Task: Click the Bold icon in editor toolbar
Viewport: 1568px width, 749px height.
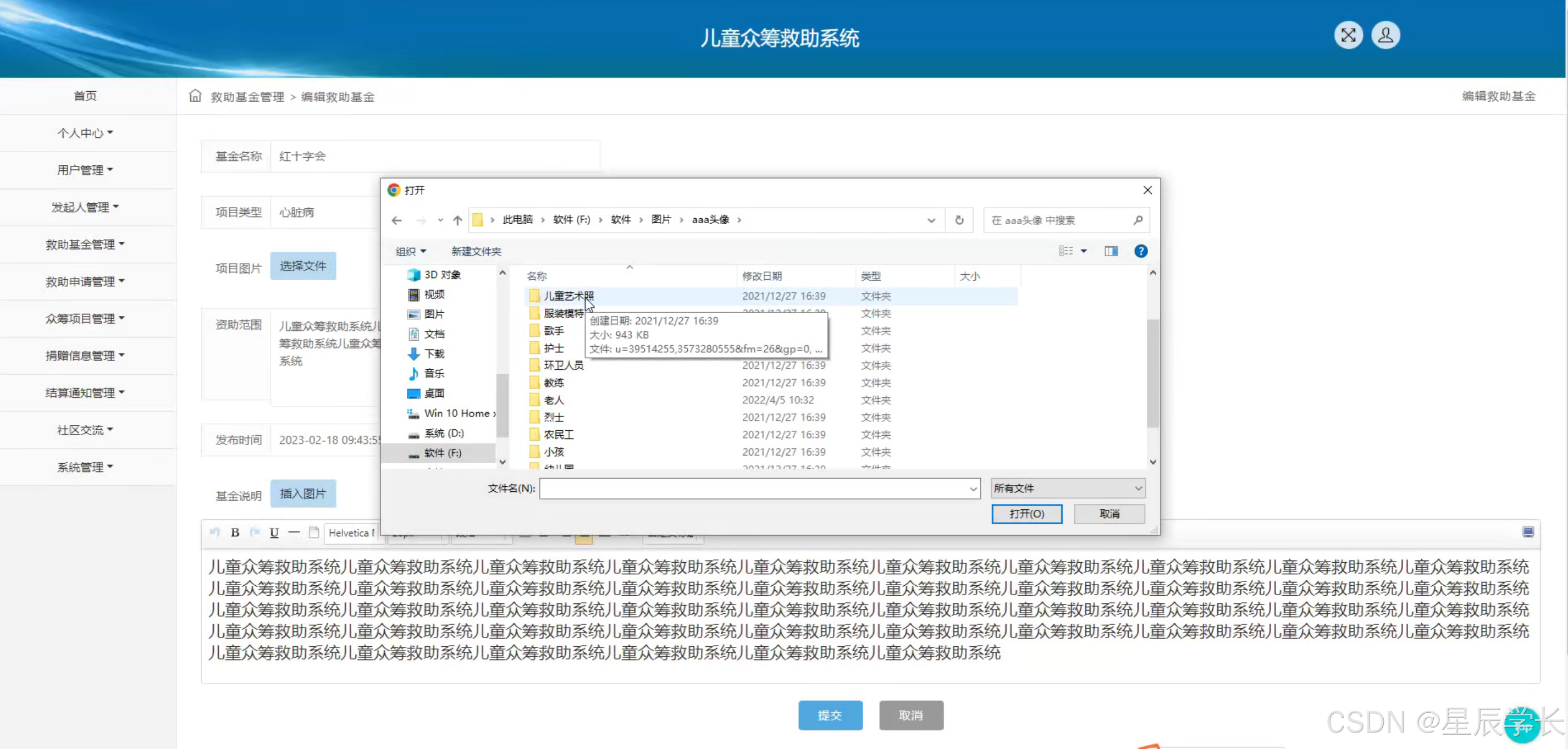Action: coord(235,533)
